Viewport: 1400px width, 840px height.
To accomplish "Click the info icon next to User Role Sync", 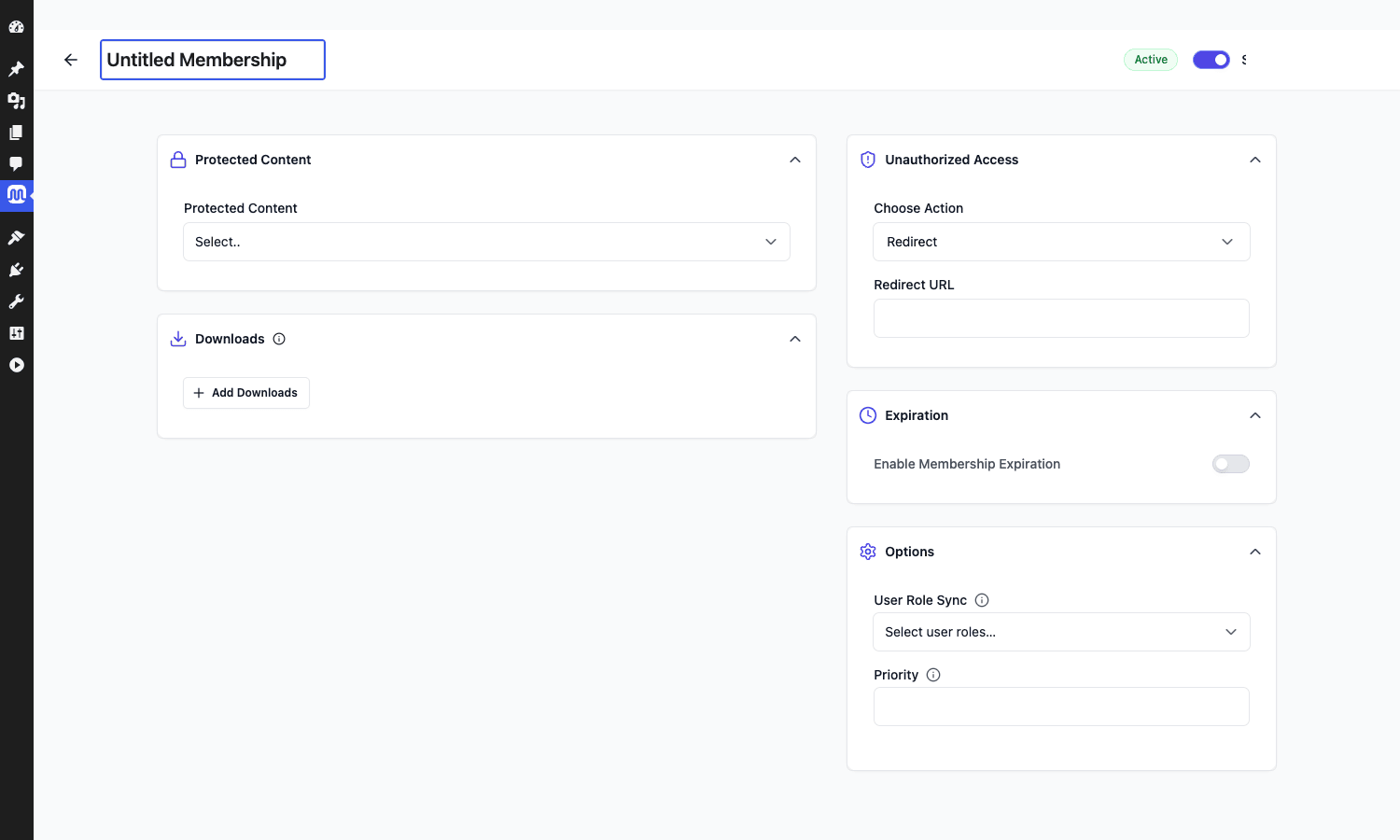I will pyautogui.click(x=982, y=600).
